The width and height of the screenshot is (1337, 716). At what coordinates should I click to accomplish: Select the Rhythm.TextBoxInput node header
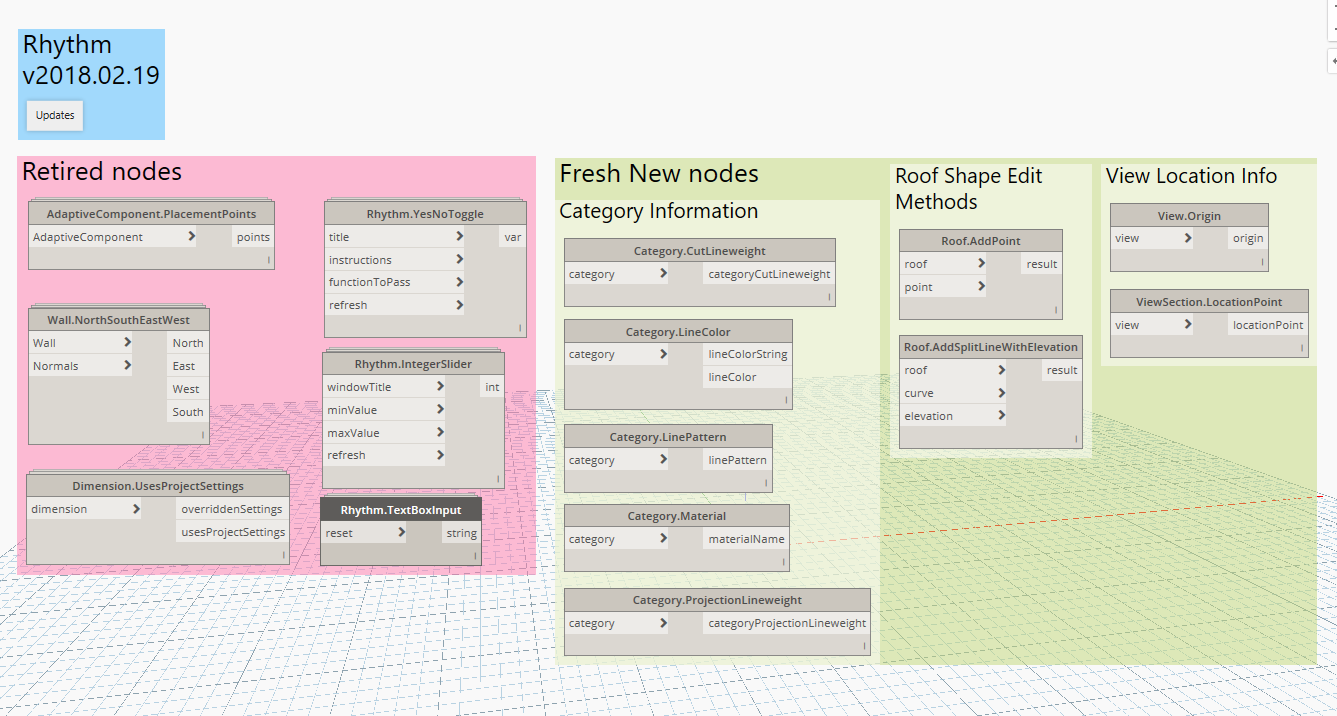(400, 510)
